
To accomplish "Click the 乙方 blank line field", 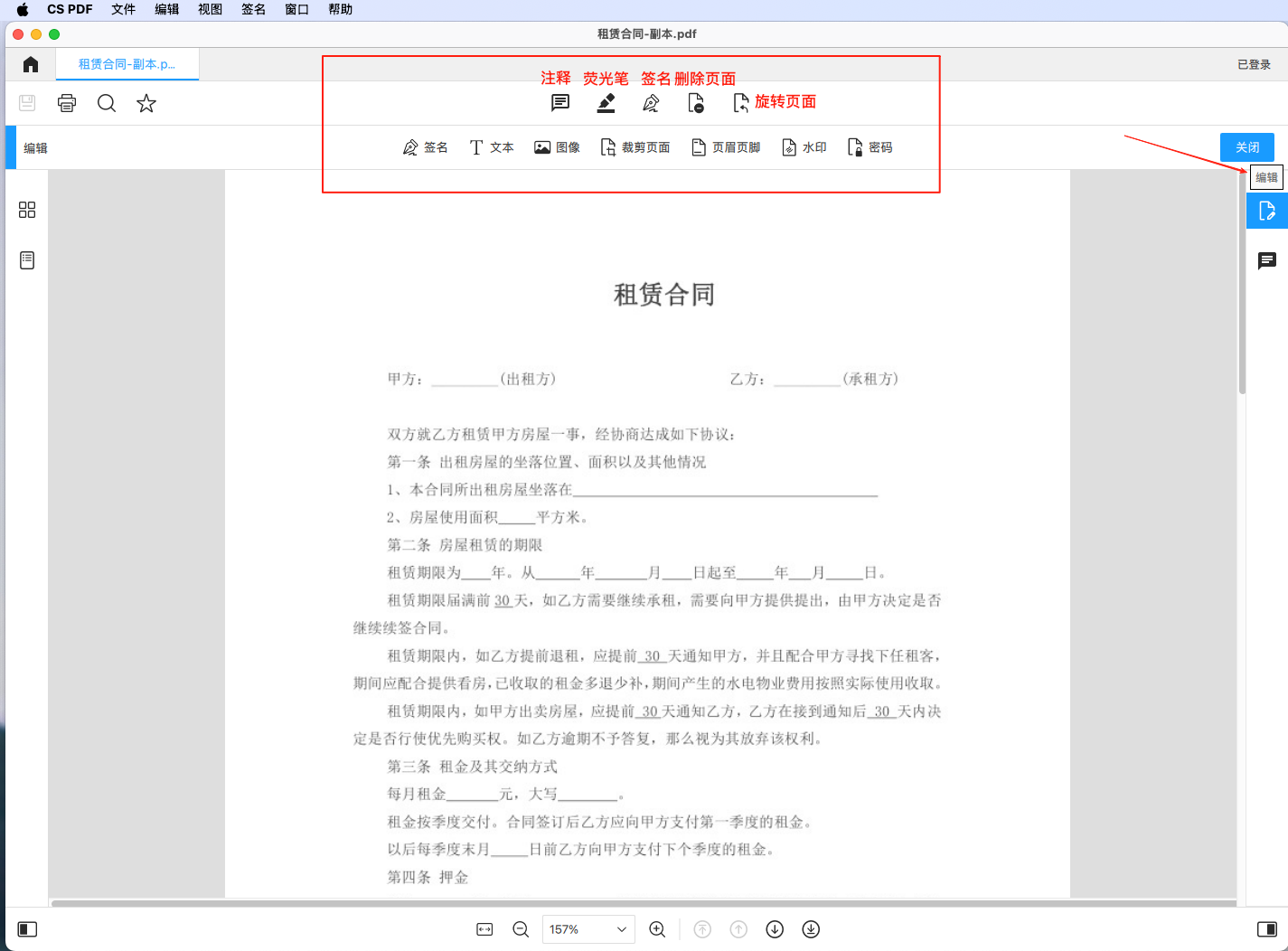I will pyautogui.click(x=807, y=380).
